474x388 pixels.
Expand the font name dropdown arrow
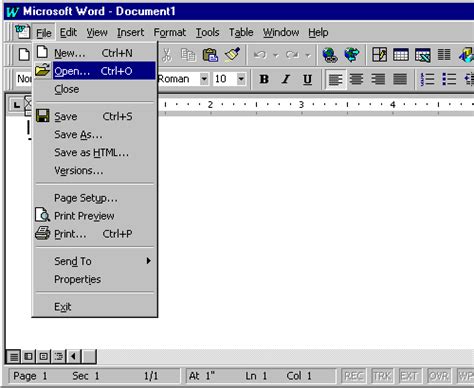tap(204, 79)
